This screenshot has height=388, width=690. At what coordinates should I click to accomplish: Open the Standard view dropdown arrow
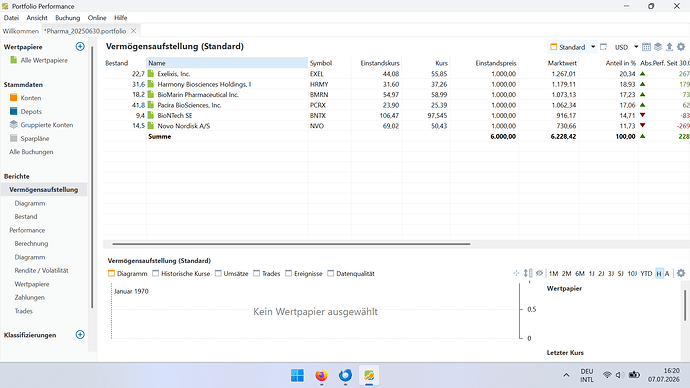point(593,47)
